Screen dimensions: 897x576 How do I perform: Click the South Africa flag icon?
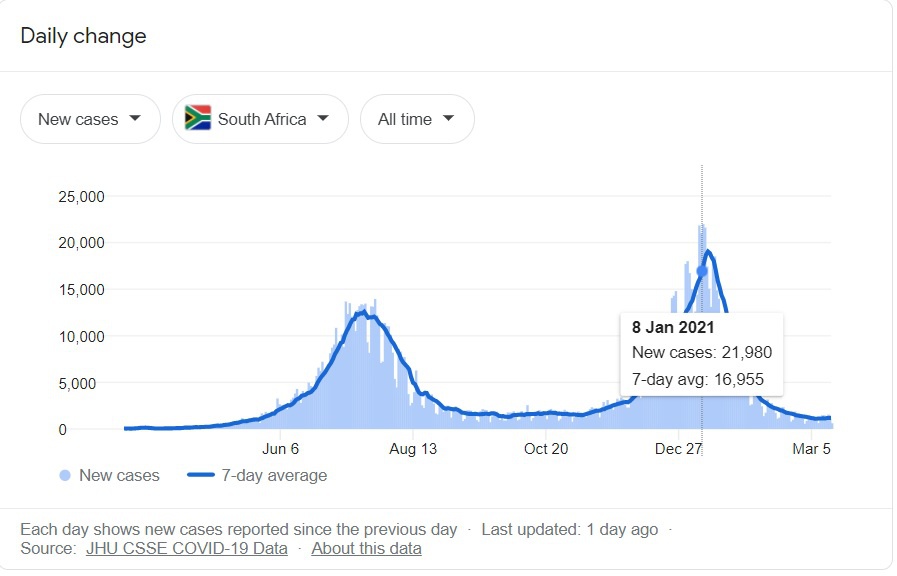(198, 118)
